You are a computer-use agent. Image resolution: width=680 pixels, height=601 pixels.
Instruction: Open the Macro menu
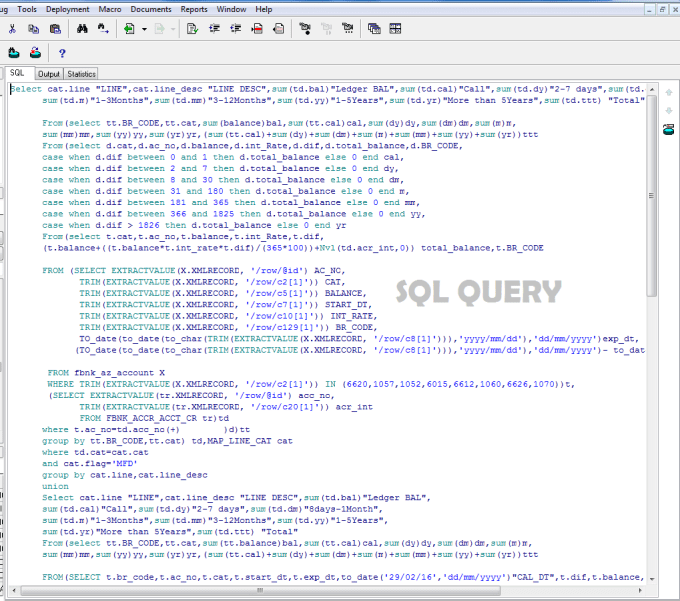110,9
